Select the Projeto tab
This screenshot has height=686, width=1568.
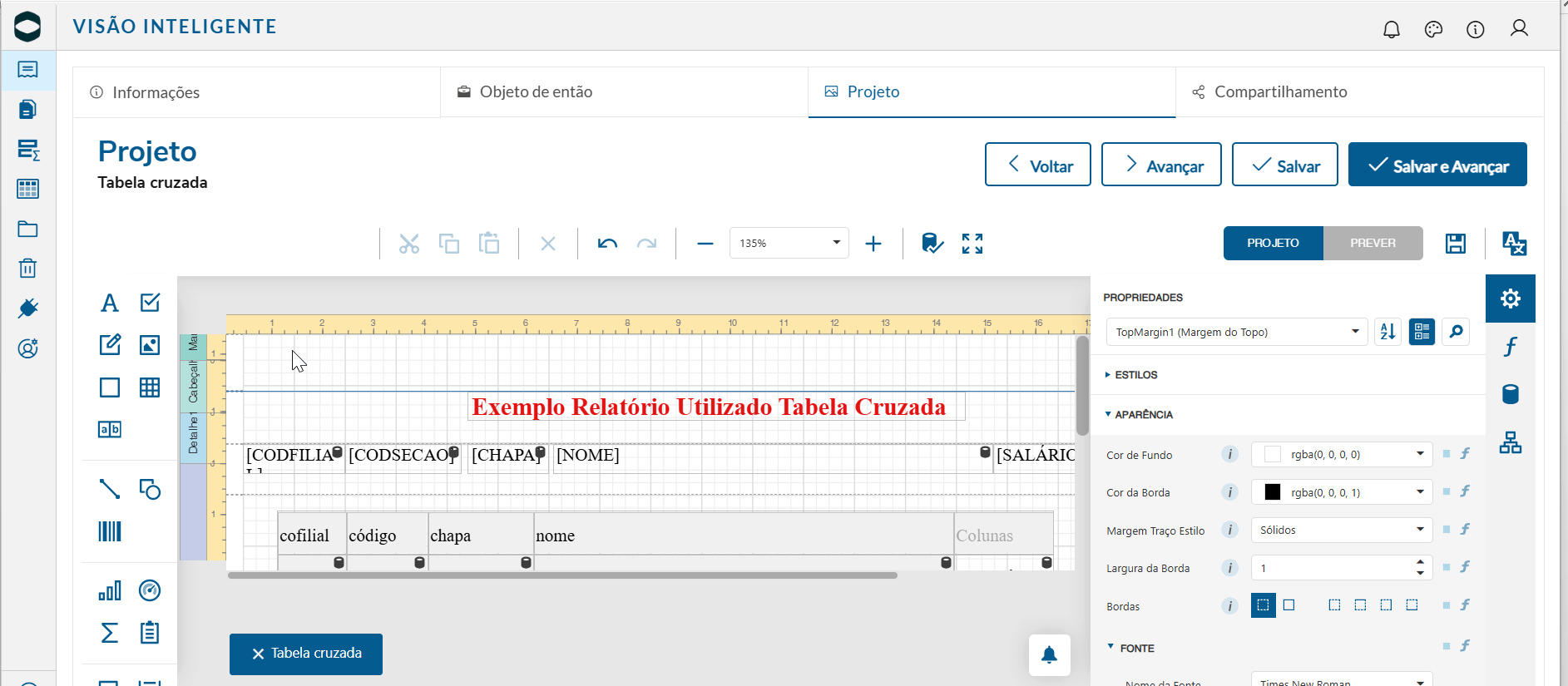(992, 92)
